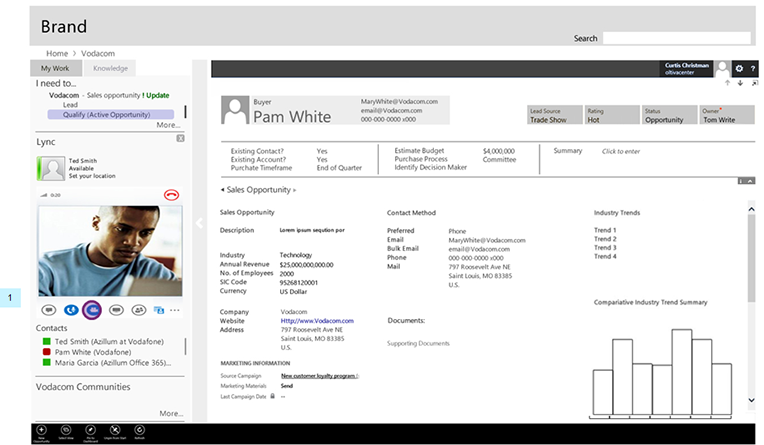Open settings gear in top bar
Image resolution: width=764 pixels, height=445 pixels.
click(x=739, y=68)
